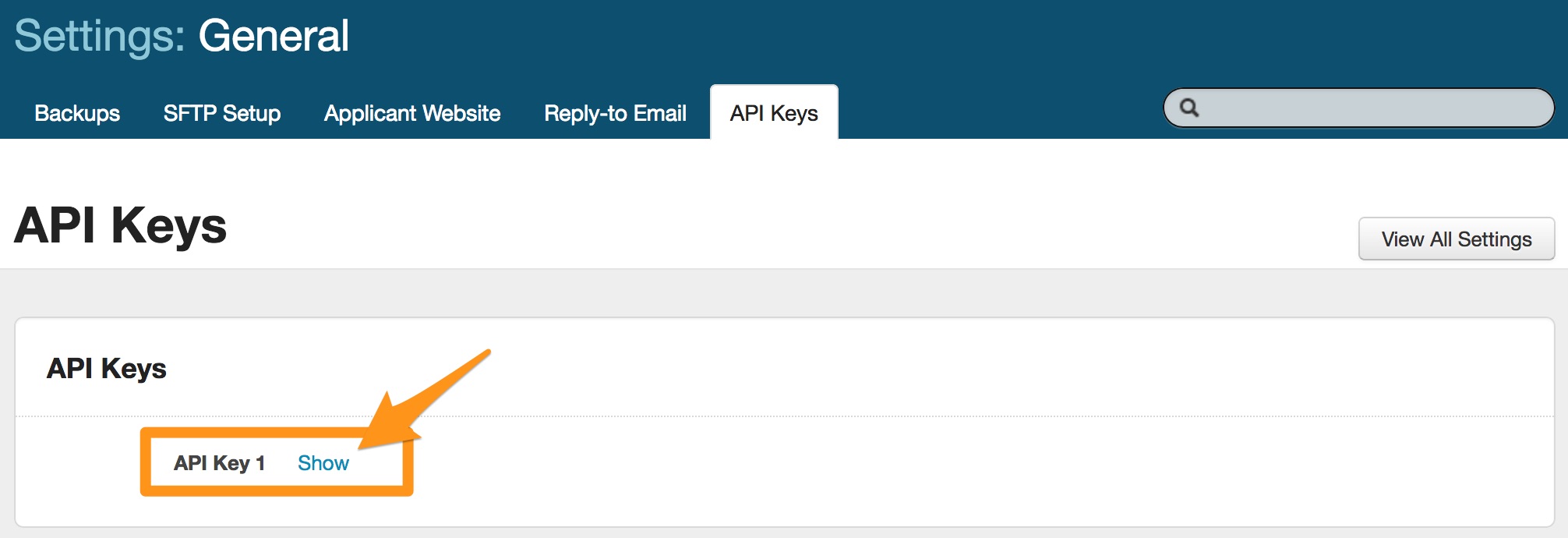Click the Settings: text in header
This screenshot has height=538, width=1568.
coord(100,36)
